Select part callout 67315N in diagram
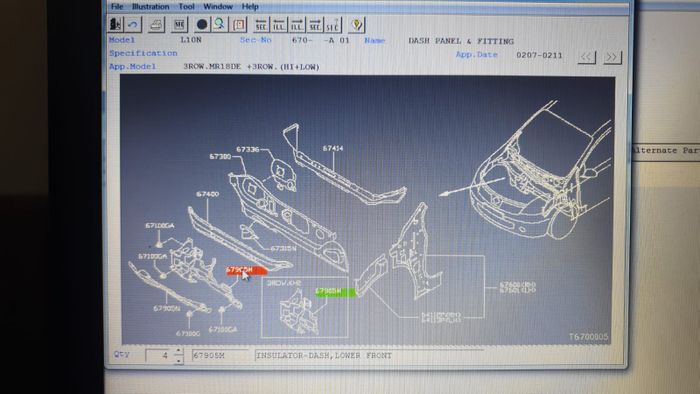This screenshot has height=394, width=700. [x=283, y=248]
